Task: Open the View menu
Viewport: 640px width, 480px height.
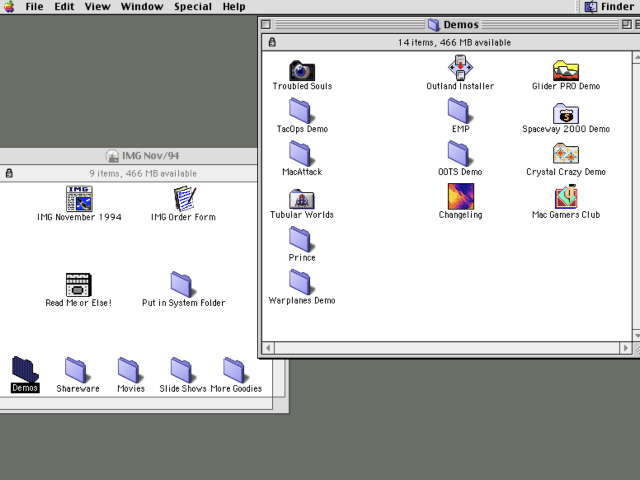Action: [98, 7]
